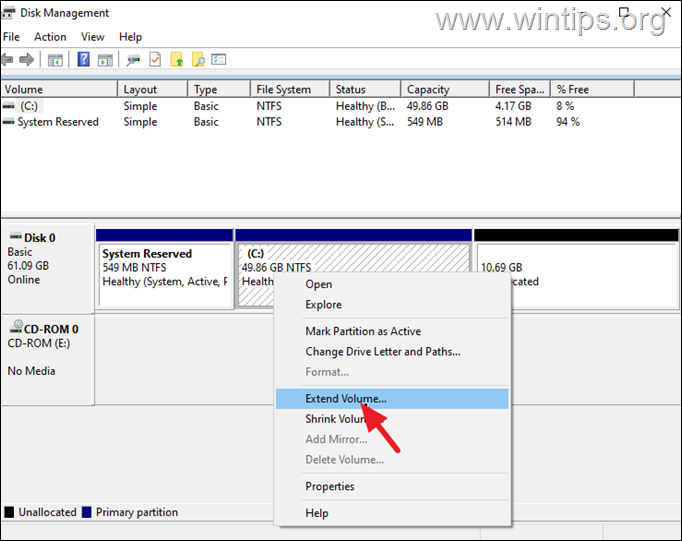Image resolution: width=682 pixels, height=541 pixels.
Task: Click the 4.17 GB free space cell
Action: coord(513,106)
